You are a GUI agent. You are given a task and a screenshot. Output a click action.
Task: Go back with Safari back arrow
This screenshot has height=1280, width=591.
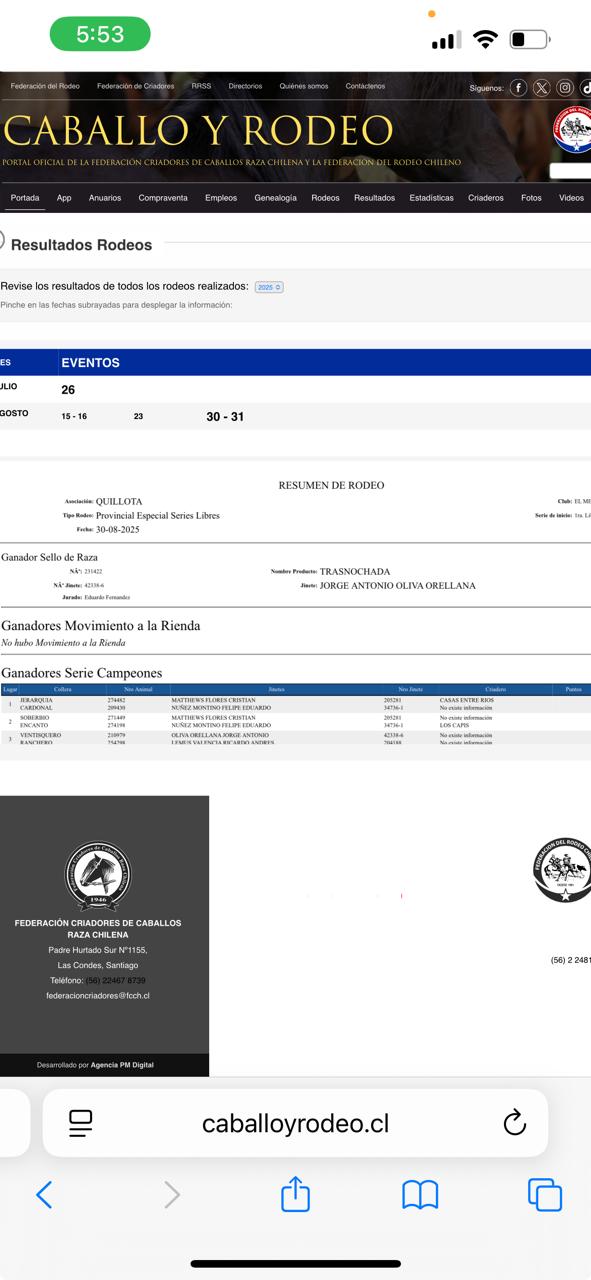pyautogui.click(x=44, y=1194)
